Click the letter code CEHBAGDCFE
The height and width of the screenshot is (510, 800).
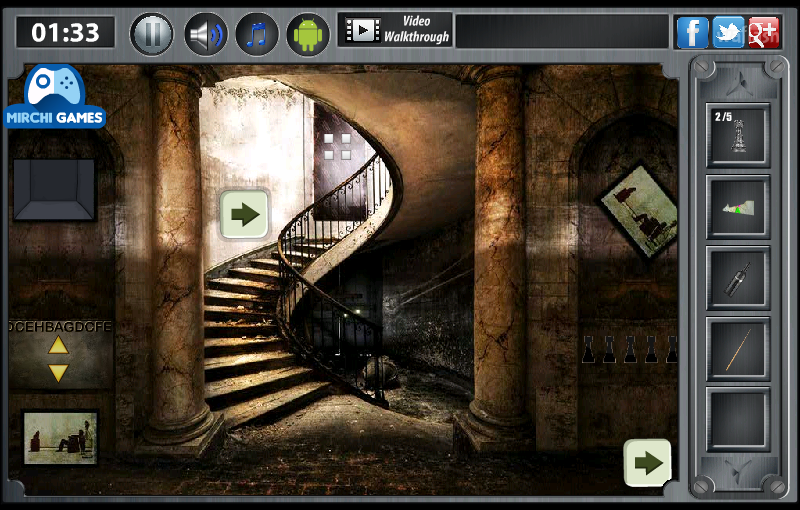(x=60, y=326)
